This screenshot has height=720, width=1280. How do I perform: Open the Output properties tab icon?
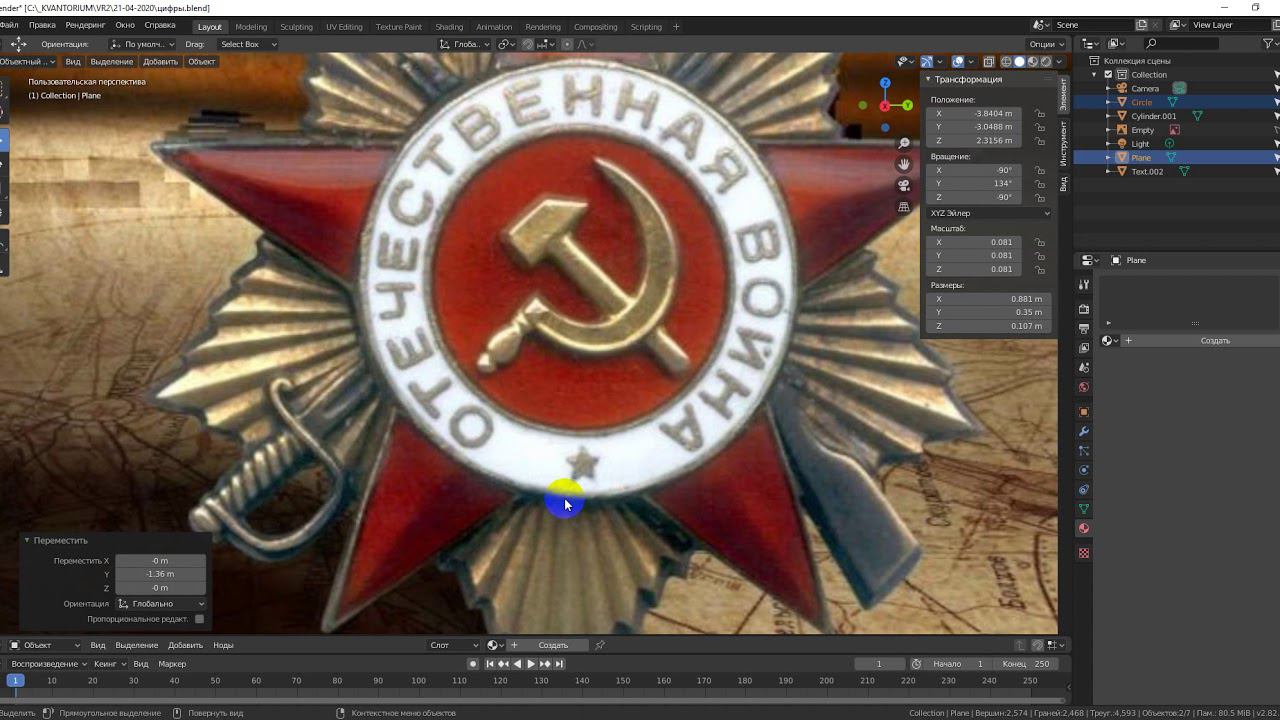point(1084,329)
